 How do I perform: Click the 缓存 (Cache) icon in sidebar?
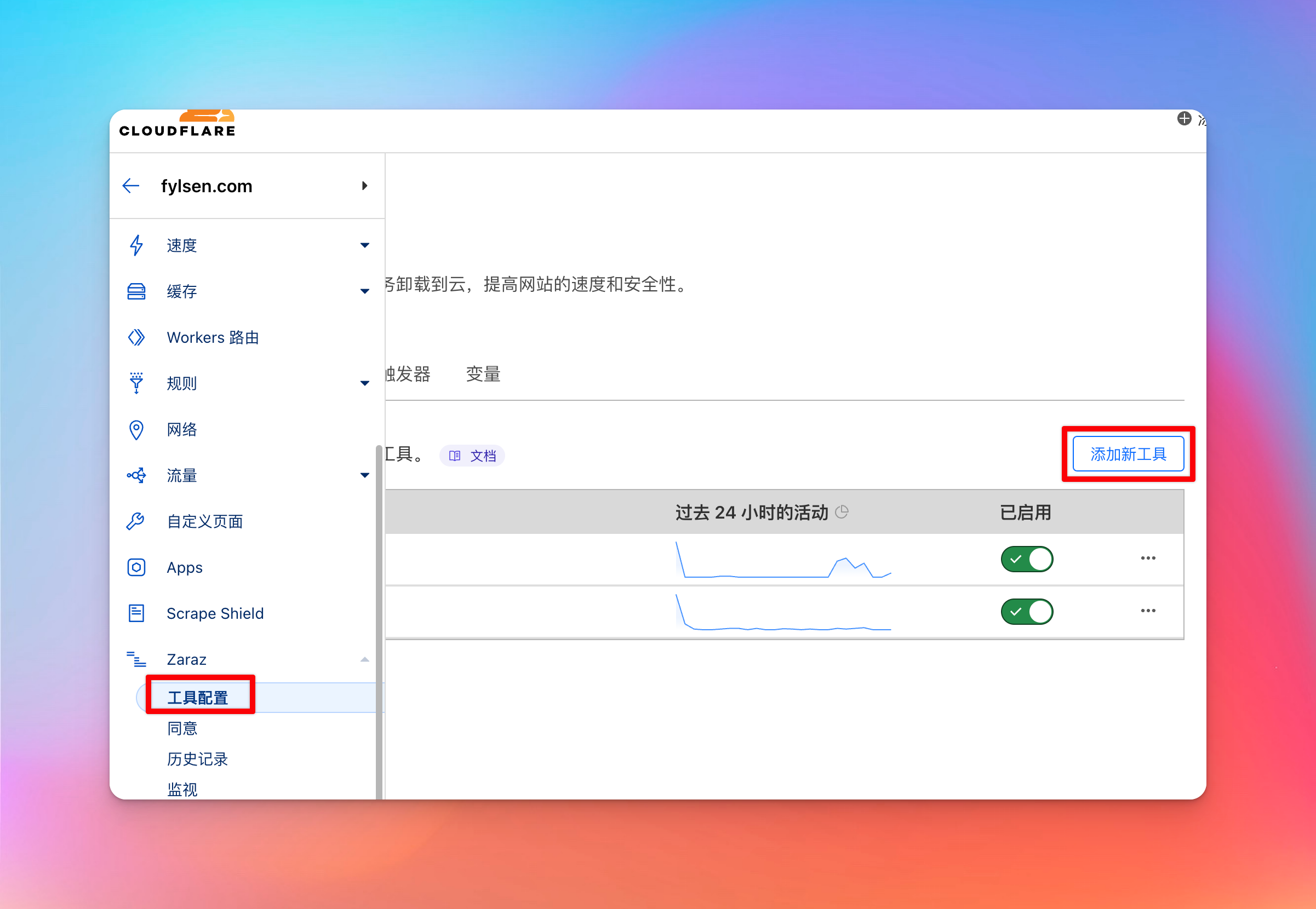tap(136, 290)
